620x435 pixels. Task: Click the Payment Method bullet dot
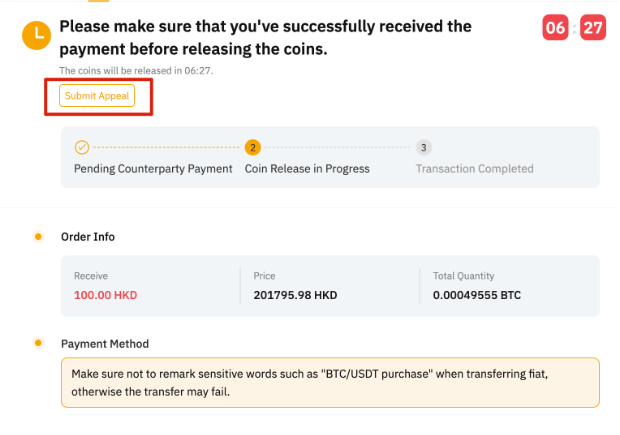click(38, 343)
